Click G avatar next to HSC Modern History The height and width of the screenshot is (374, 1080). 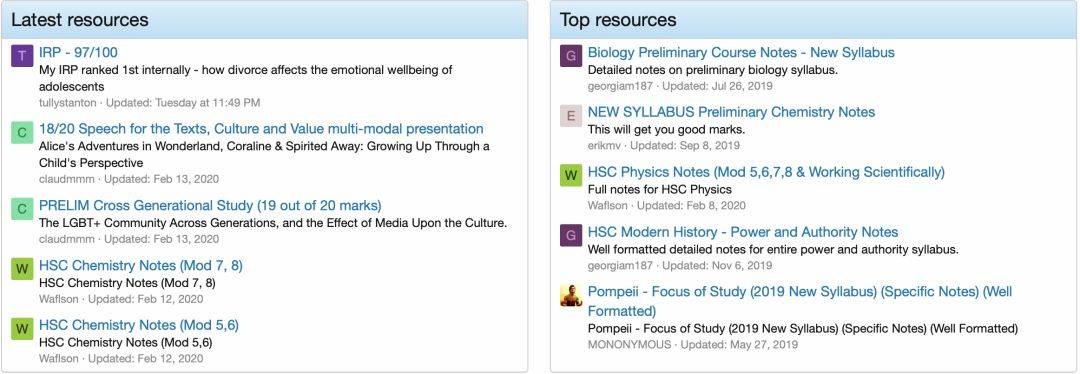click(x=571, y=236)
